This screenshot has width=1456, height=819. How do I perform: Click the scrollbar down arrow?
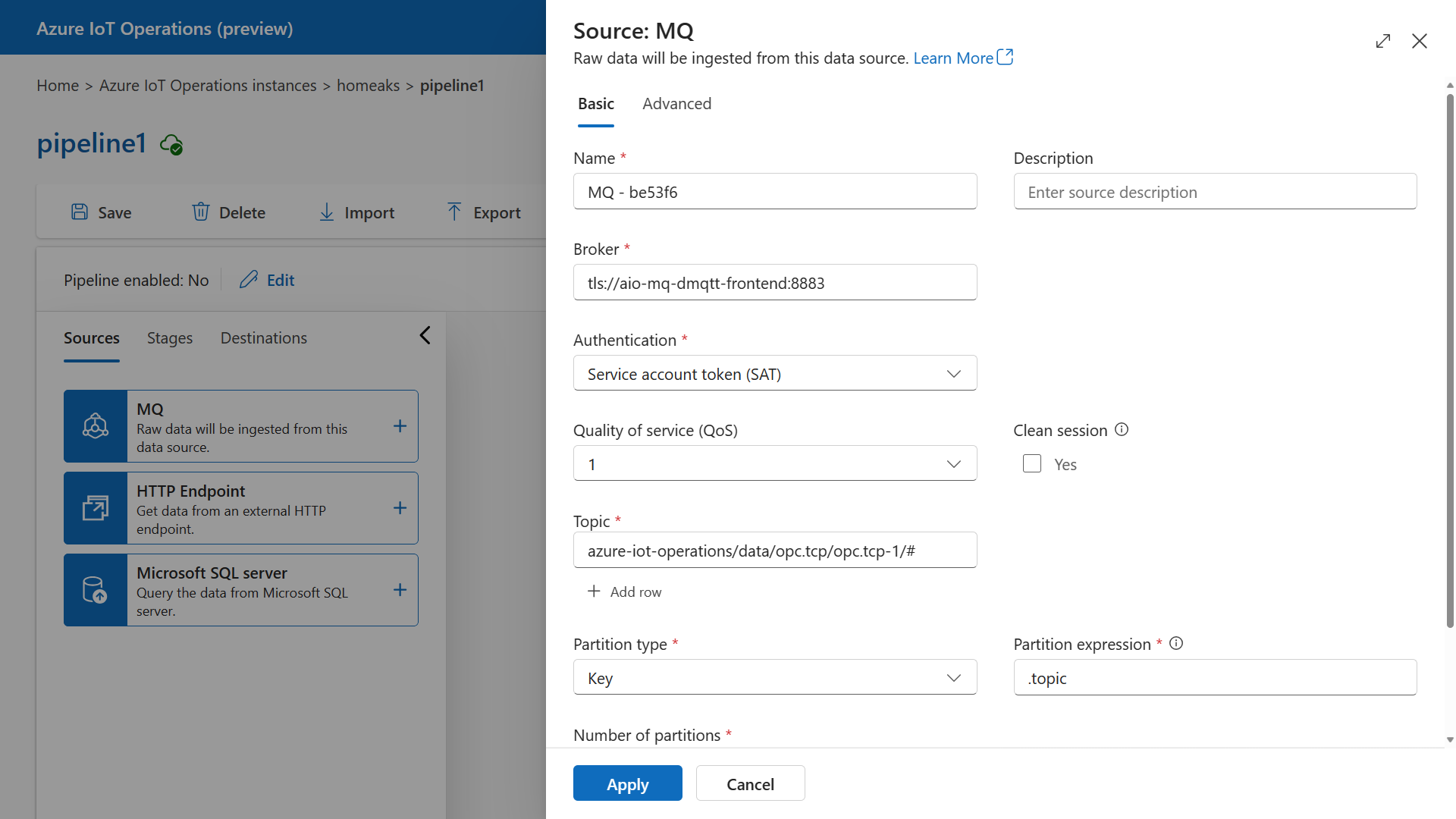tap(1450, 739)
